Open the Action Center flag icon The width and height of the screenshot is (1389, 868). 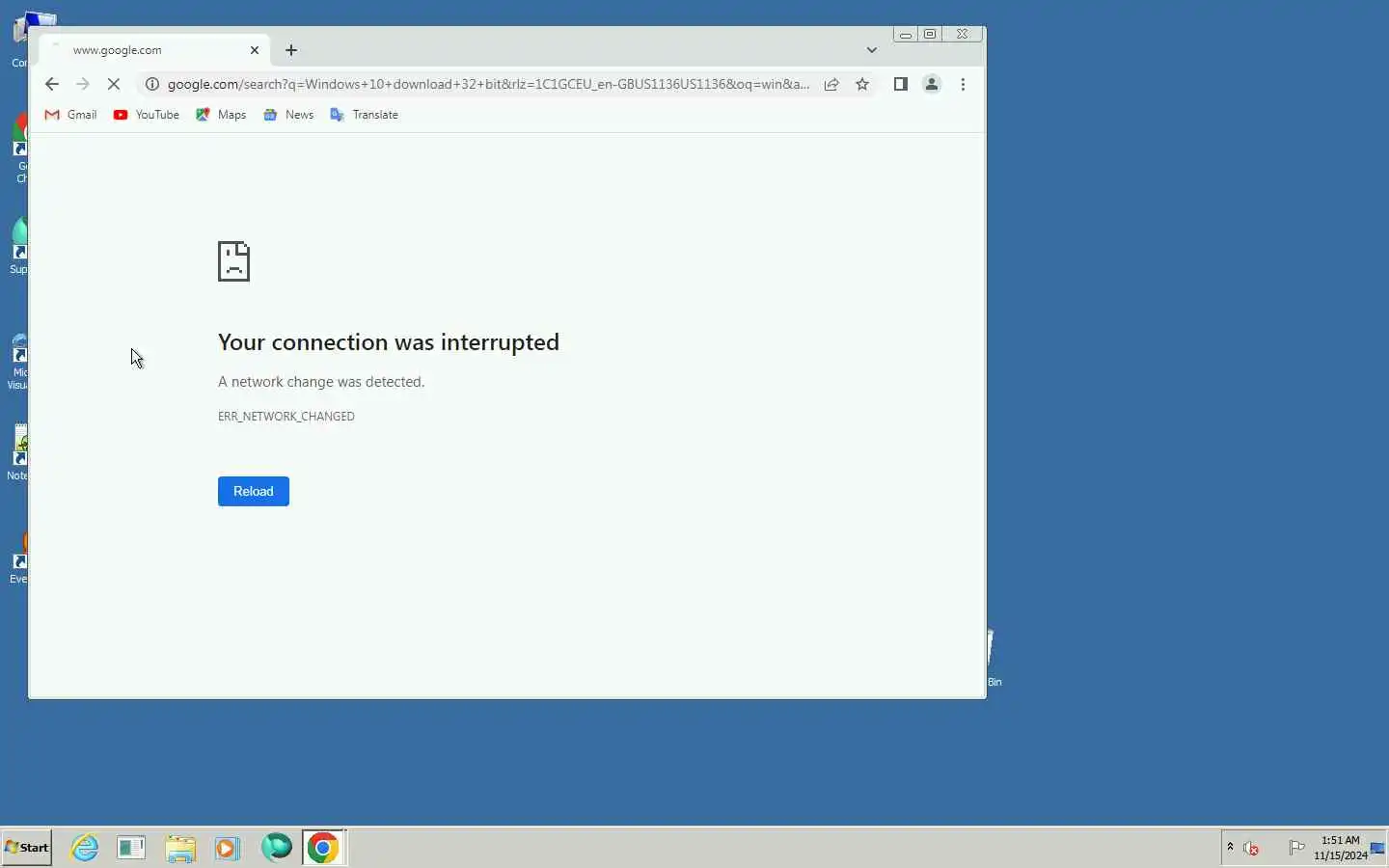tap(1296, 849)
